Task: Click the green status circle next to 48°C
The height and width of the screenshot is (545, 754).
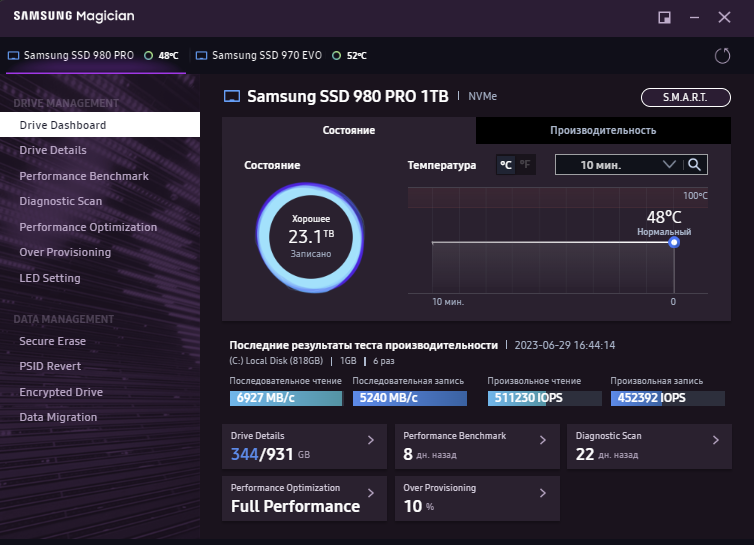Action: pyautogui.click(x=149, y=56)
